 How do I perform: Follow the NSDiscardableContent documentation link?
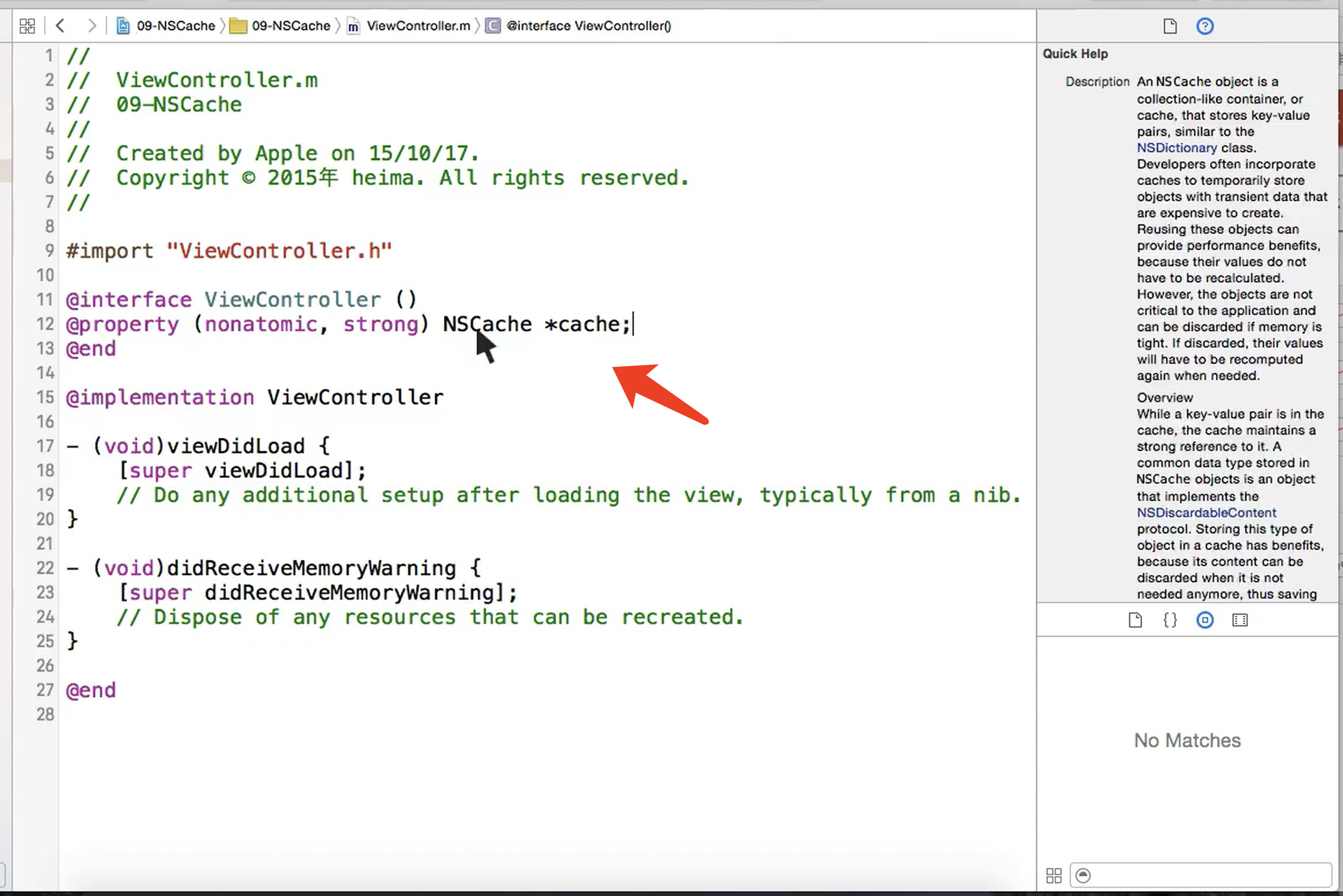[1206, 512]
